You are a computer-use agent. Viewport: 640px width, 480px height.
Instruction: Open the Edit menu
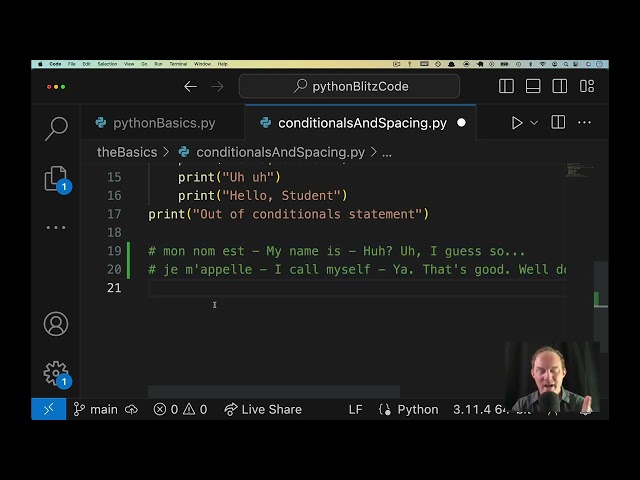coord(86,64)
